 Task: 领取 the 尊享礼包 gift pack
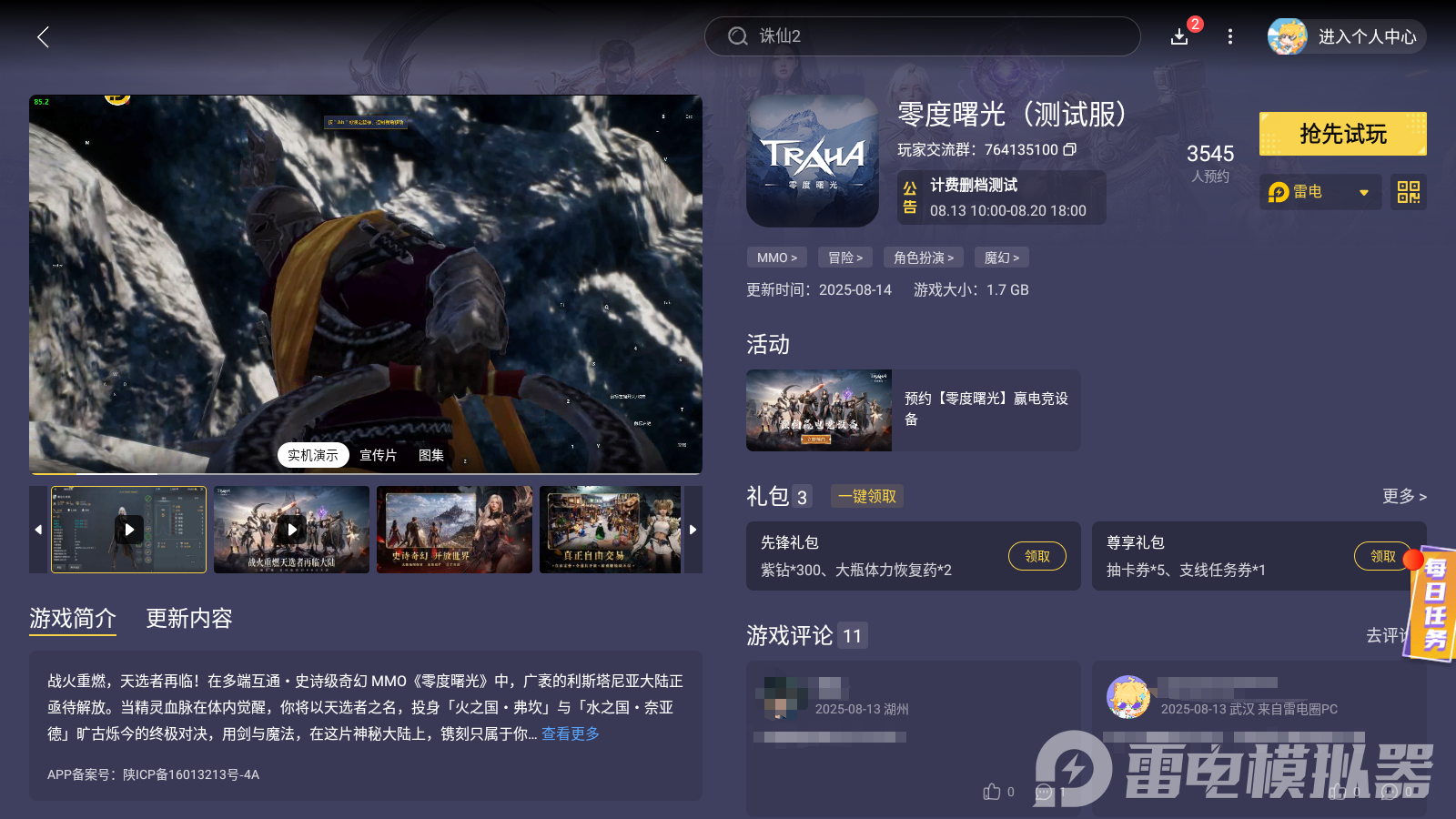(1381, 556)
